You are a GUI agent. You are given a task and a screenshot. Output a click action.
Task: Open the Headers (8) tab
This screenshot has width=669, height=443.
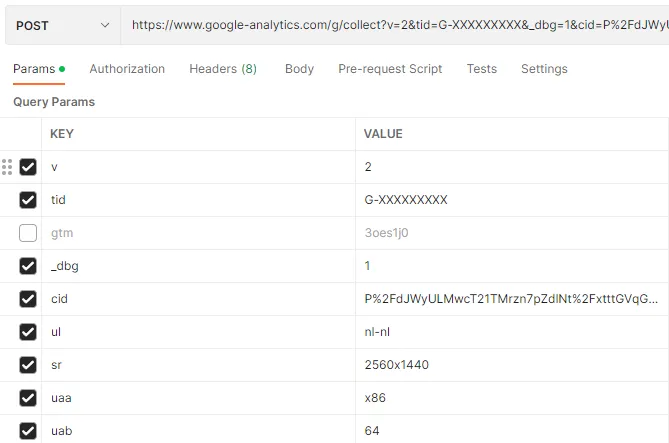coord(223,69)
